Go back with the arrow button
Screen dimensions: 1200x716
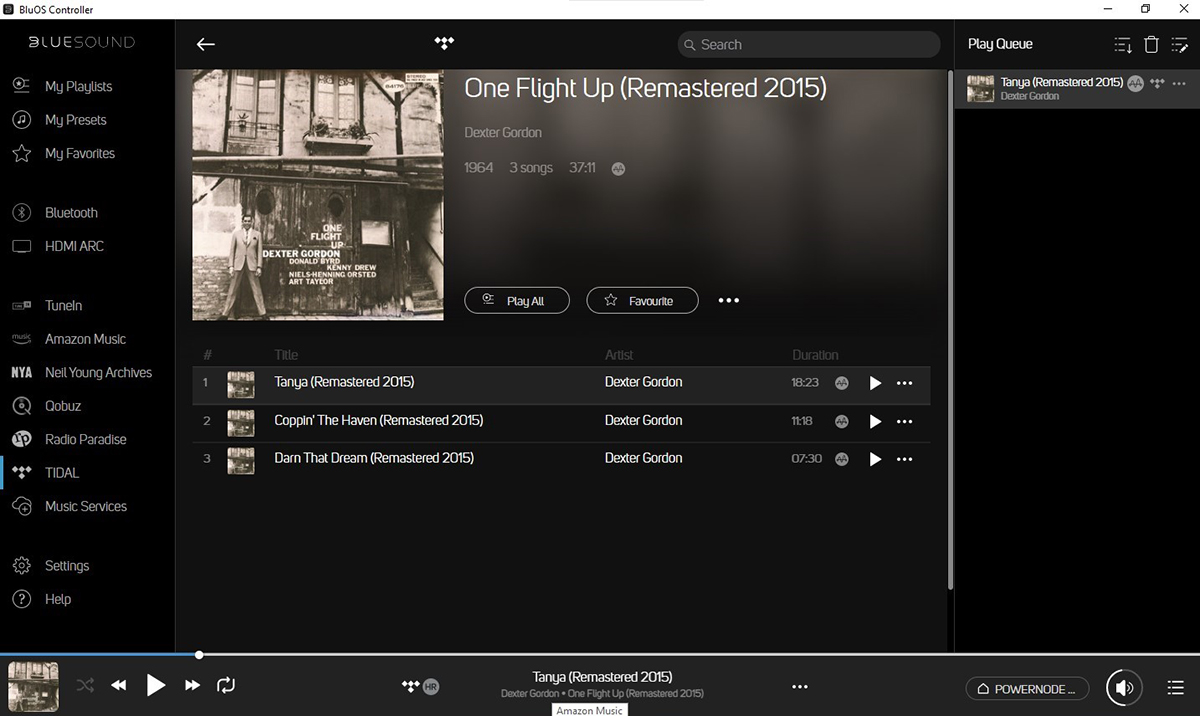pyautogui.click(x=206, y=44)
